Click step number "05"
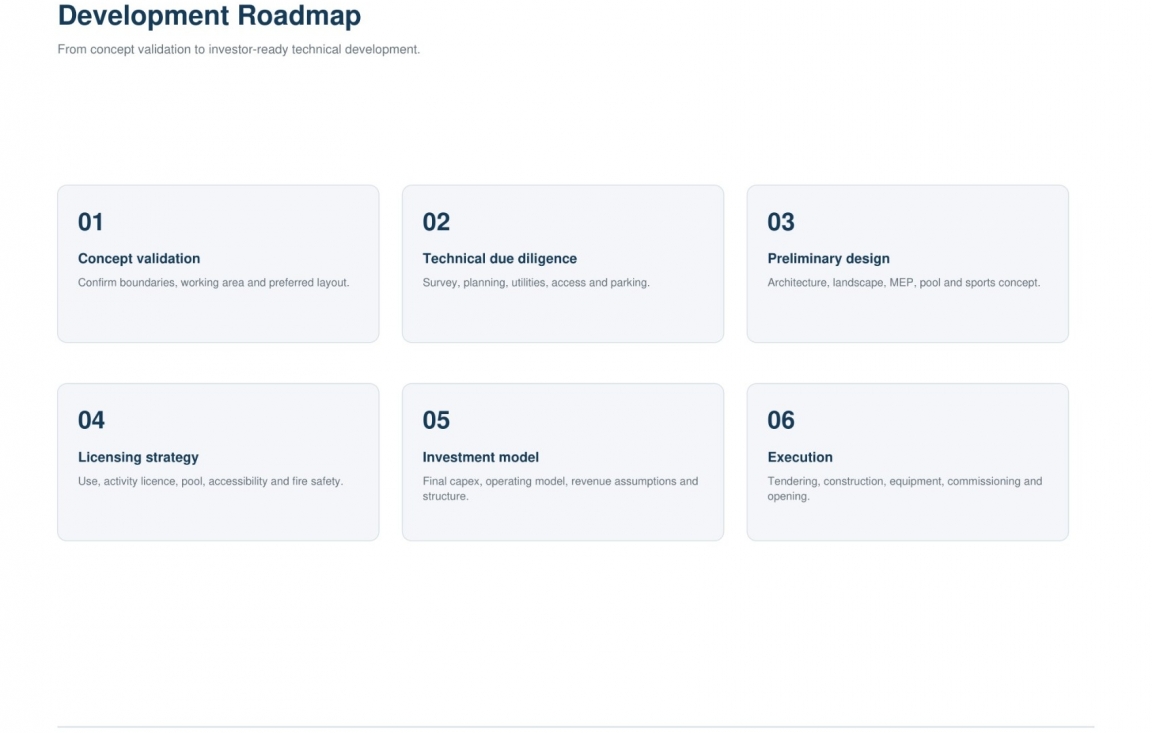 coord(436,420)
